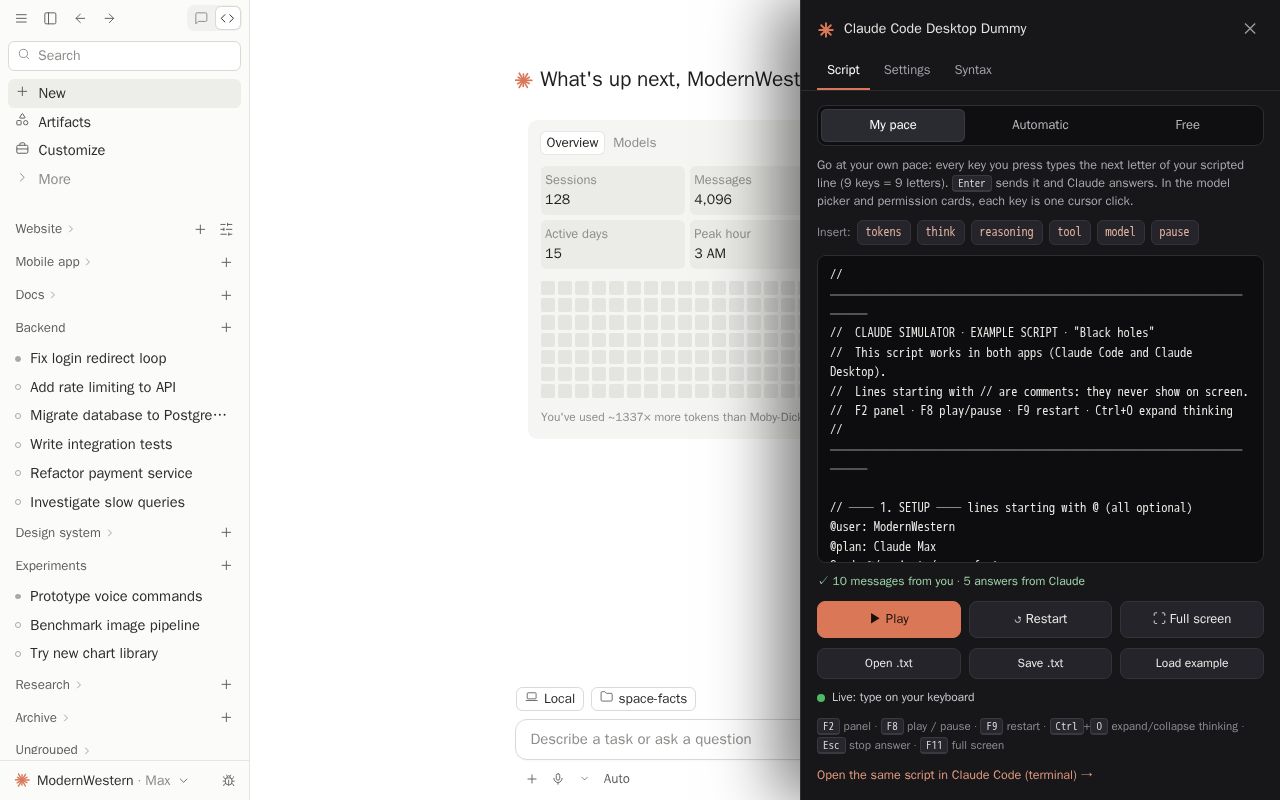The width and height of the screenshot is (1280, 800).
Task: Select the Overview tab
Action: coord(572,143)
